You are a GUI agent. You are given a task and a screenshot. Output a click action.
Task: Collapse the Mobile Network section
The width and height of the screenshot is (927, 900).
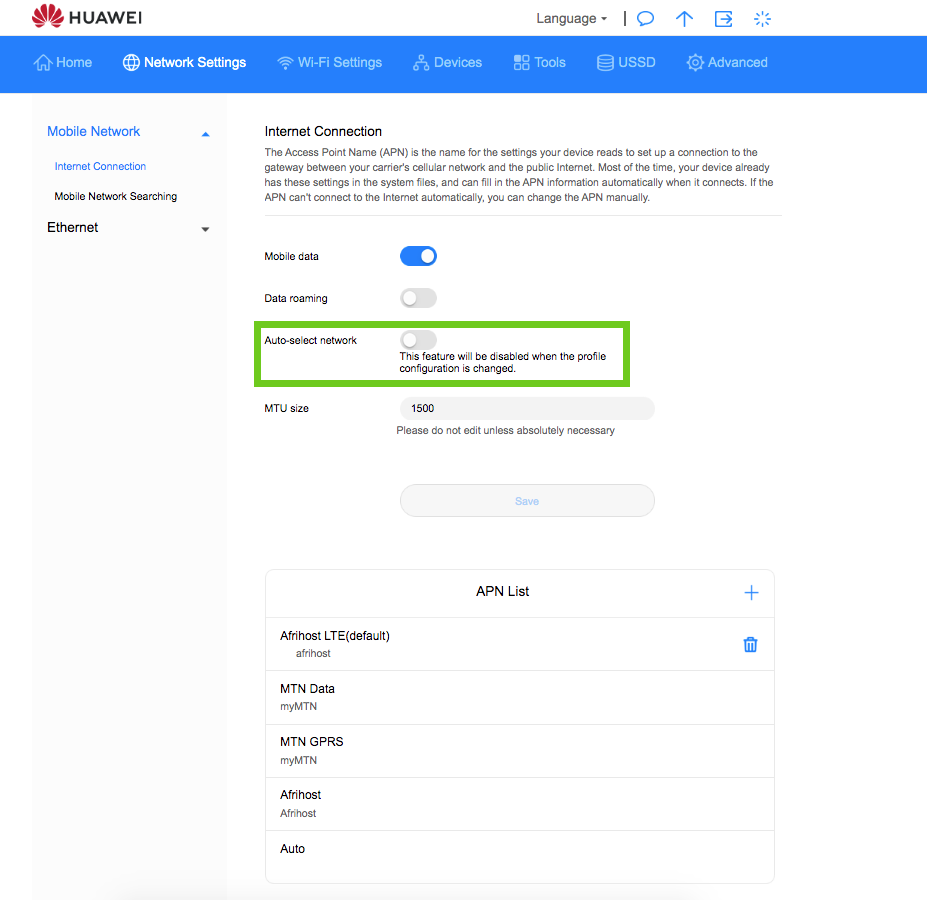point(205,133)
